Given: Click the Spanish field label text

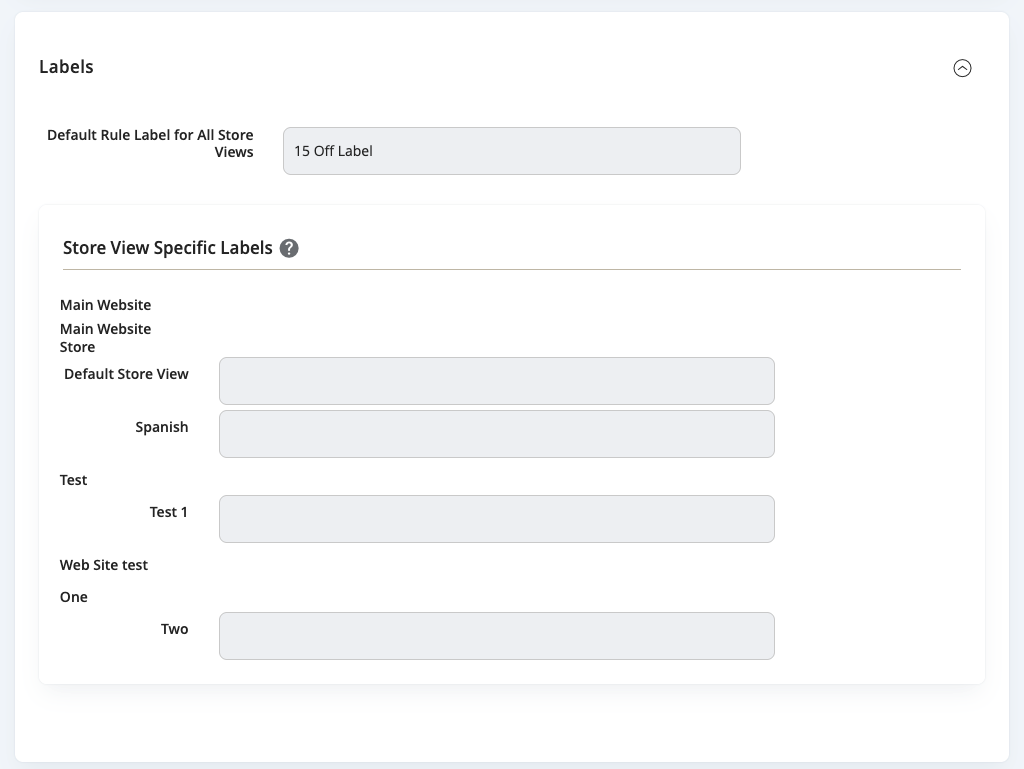Looking at the screenshot, I should [162, 427].
